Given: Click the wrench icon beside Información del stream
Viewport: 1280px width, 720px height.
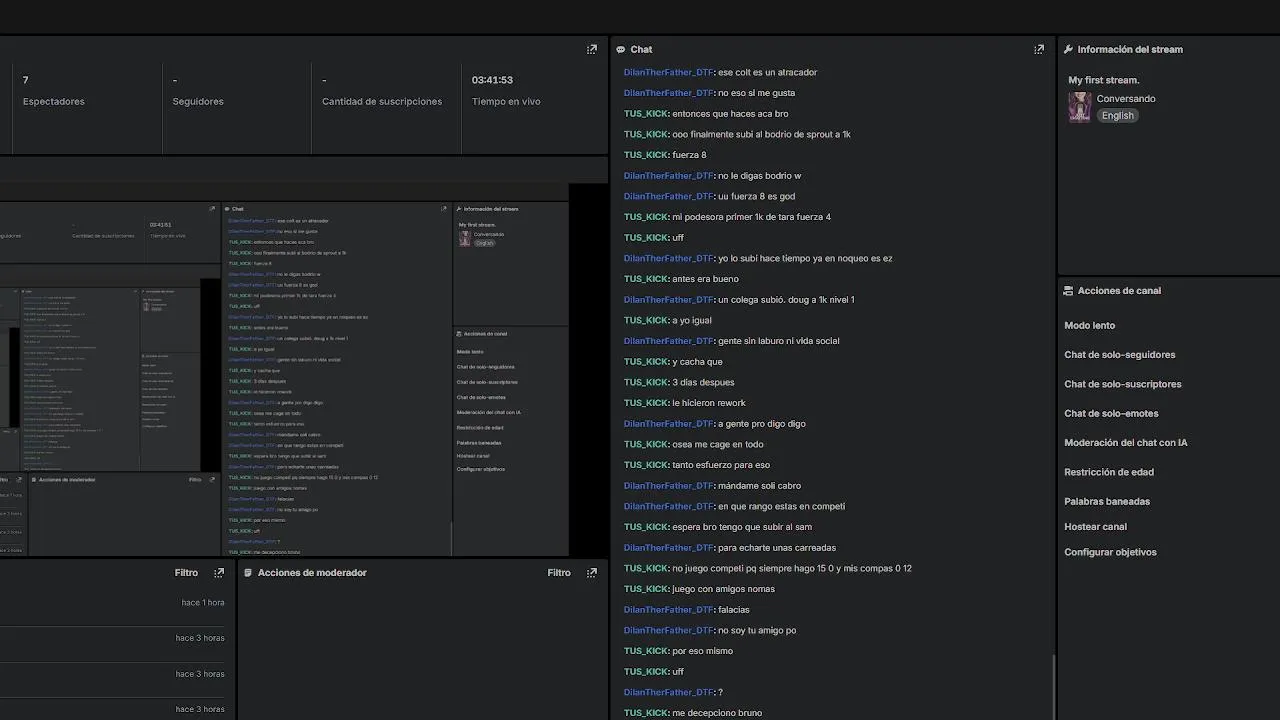Looking at the screenshot, I should coord(1068,49).
